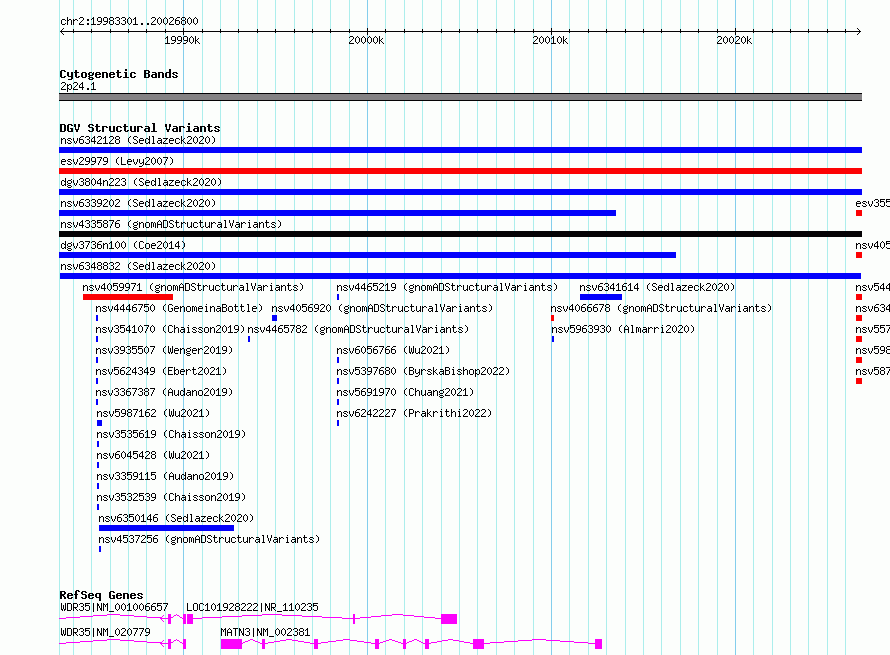Click the chr2:19983301..20026800 coordinate label
The height and width of the screenshot is (655, 890).
click(129, 21)
